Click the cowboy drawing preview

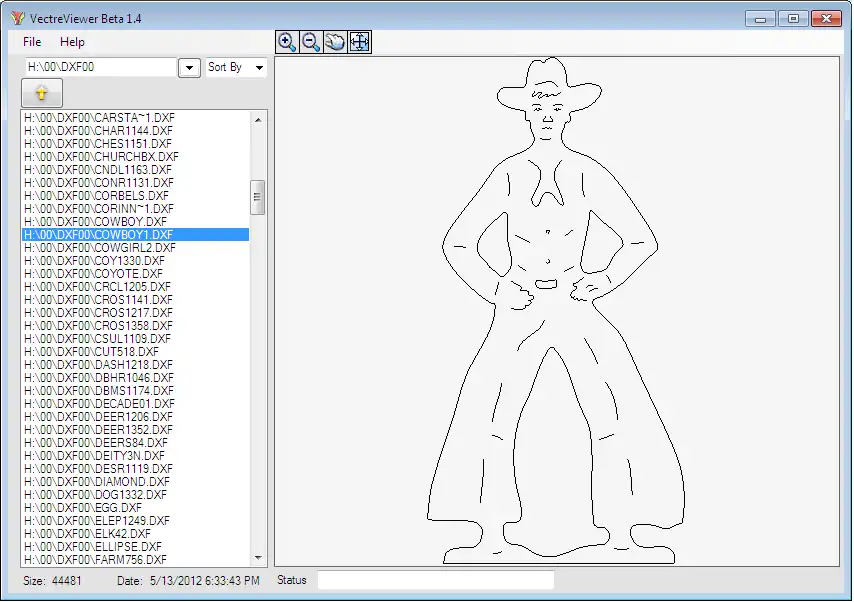coord(557,311)
